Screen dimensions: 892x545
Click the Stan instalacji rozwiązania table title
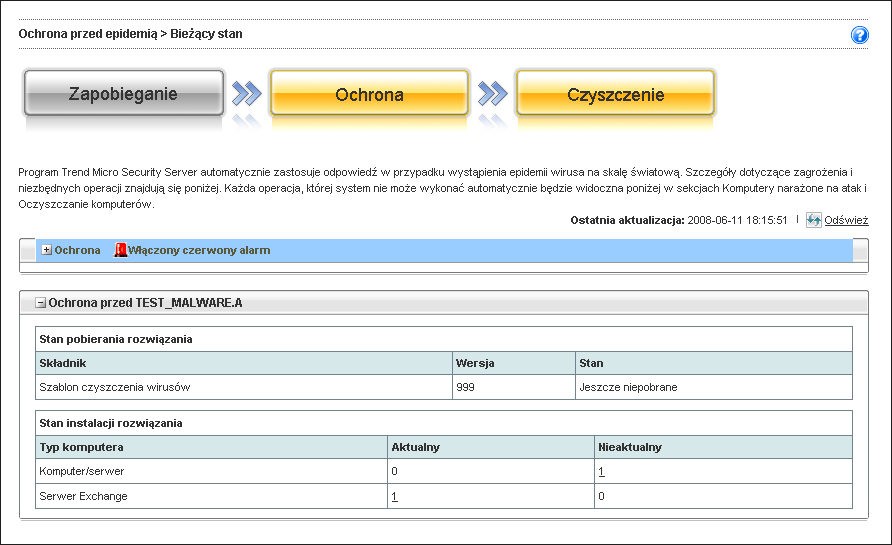tap(110, 423)
